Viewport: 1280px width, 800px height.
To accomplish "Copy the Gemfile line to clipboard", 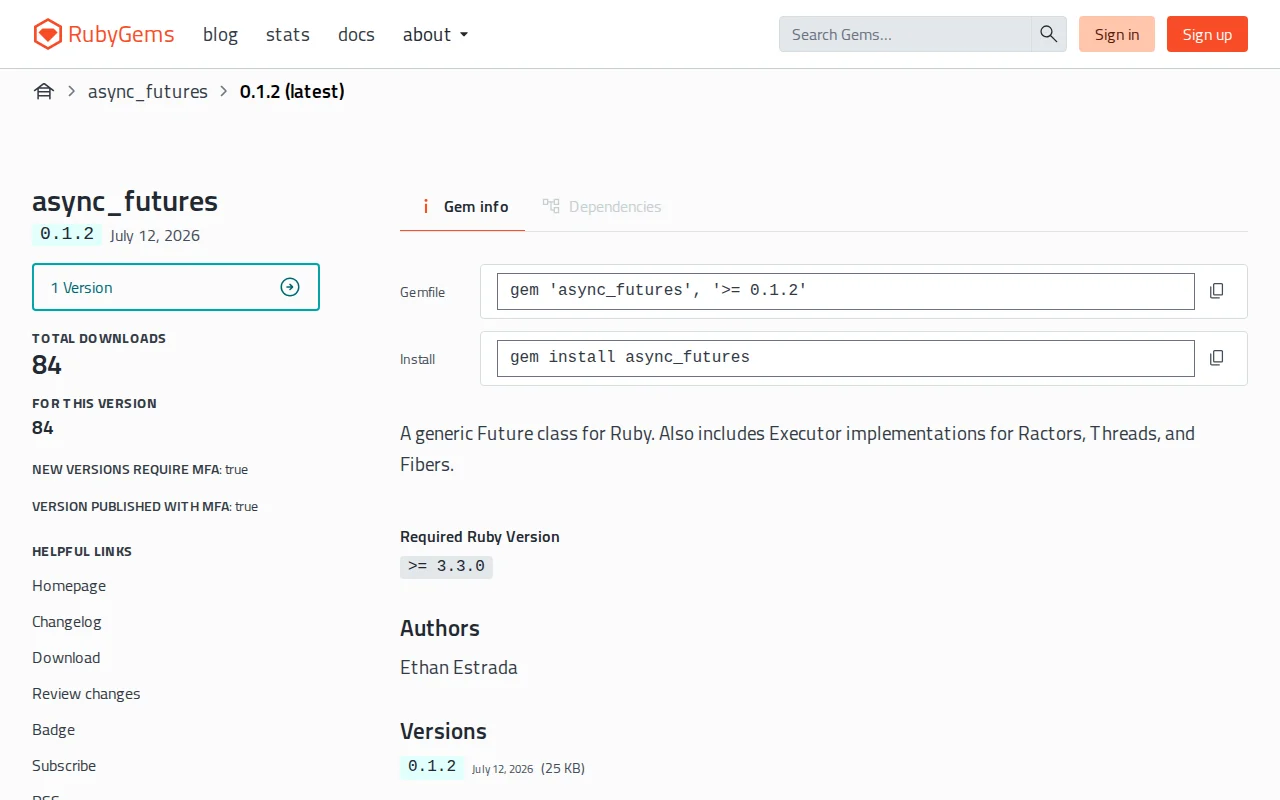I will coord(1217,291).
